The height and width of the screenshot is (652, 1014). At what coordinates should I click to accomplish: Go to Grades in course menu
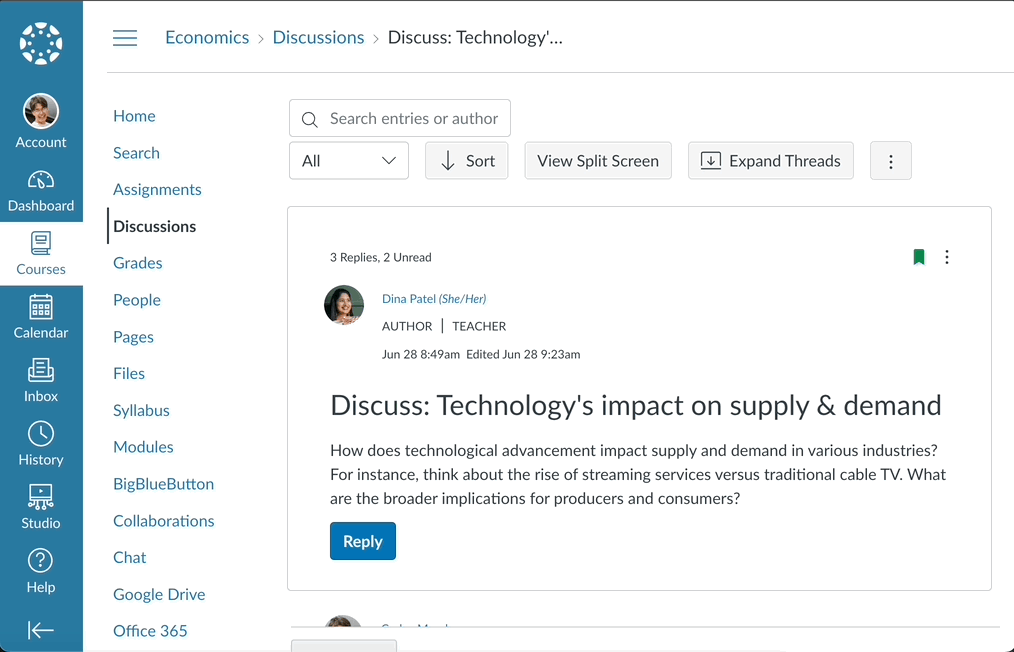[x=138, y=263]
